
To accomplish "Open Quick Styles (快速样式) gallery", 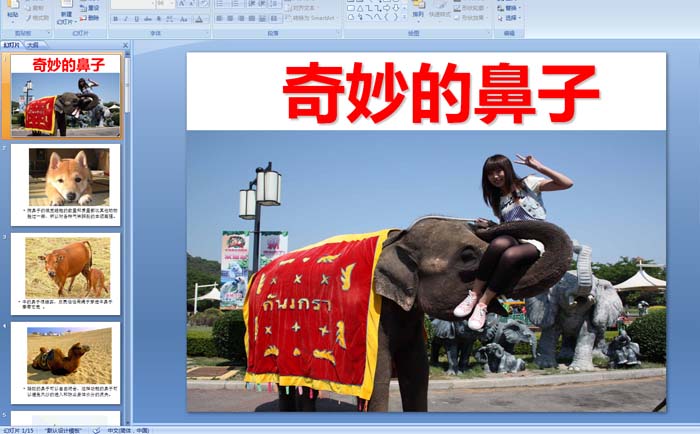I will 440,12.
